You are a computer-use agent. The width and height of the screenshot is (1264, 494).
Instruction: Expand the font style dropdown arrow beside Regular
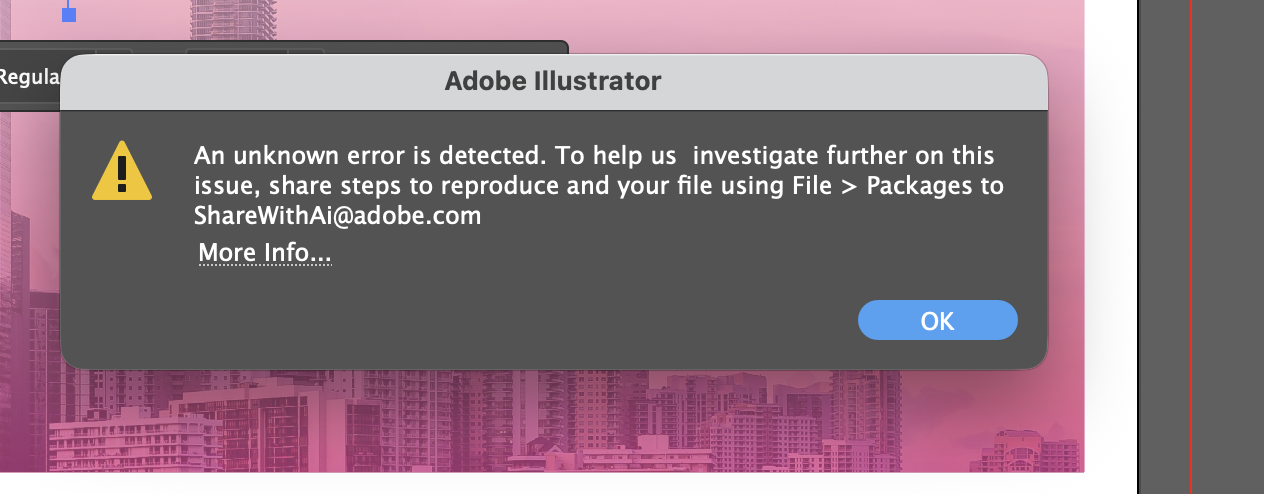click(115, 50)
